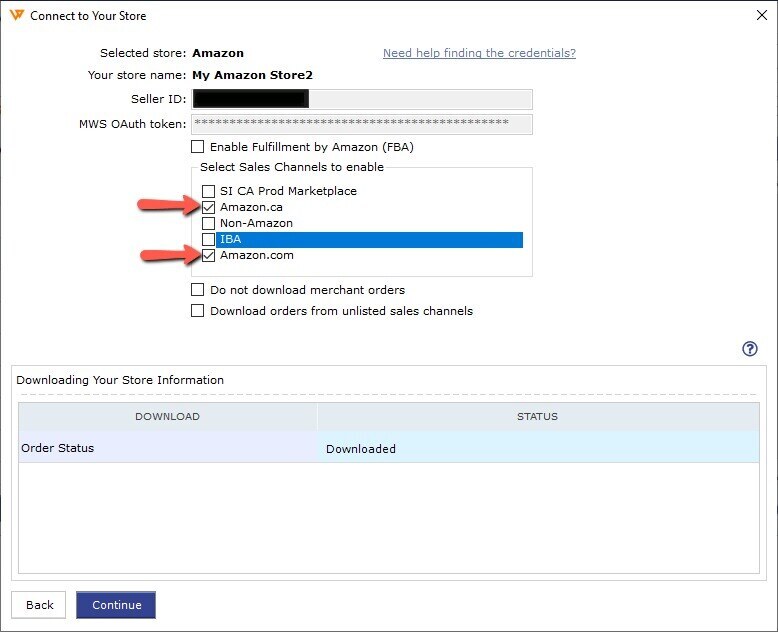
Task: Select the Order Status row
Action: coord(167,448)
